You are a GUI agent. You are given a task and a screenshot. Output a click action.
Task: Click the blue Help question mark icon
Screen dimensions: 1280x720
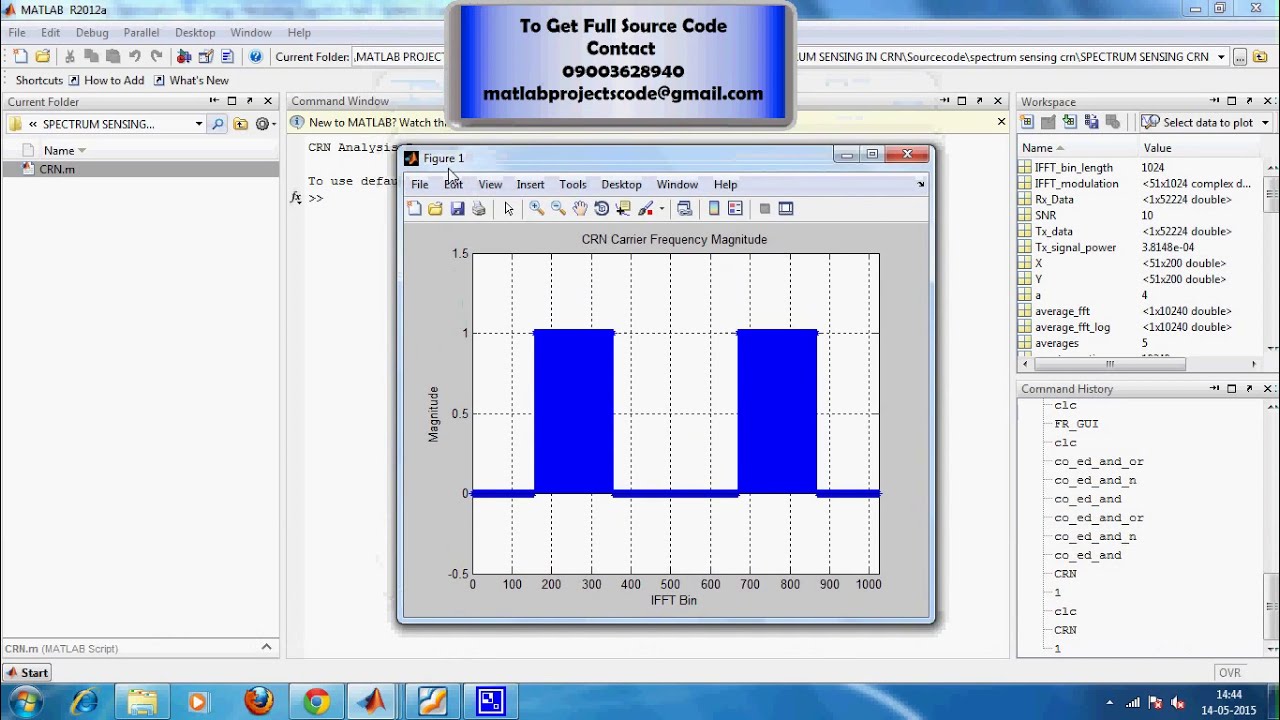[x=256, y=57]
